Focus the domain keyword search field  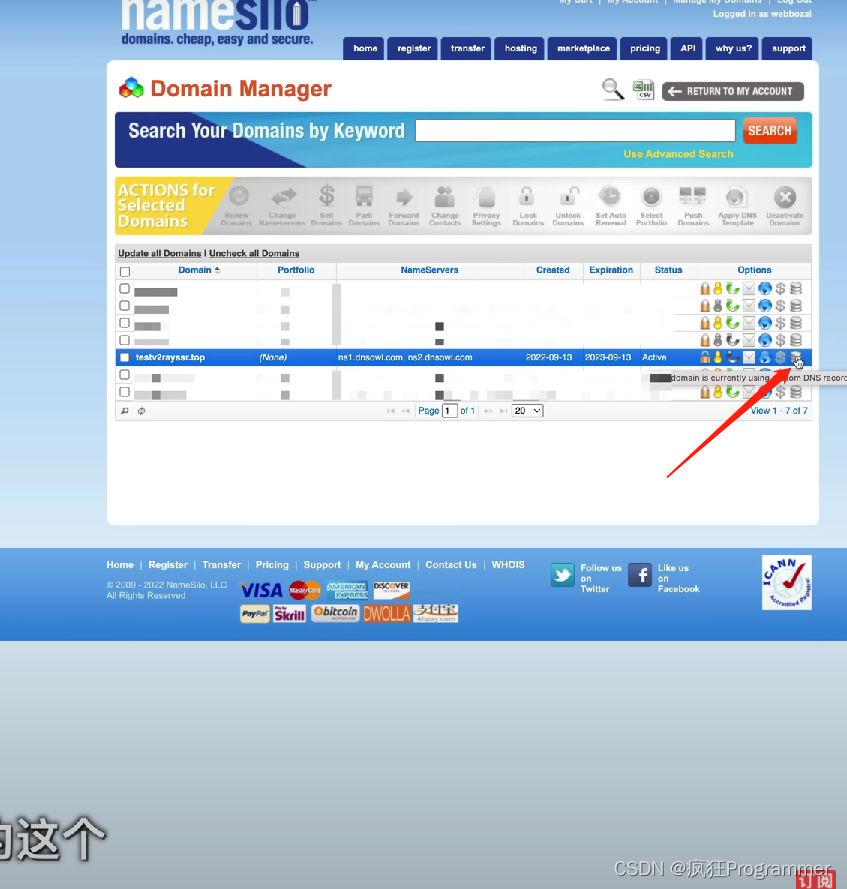(x=575, y=131)
